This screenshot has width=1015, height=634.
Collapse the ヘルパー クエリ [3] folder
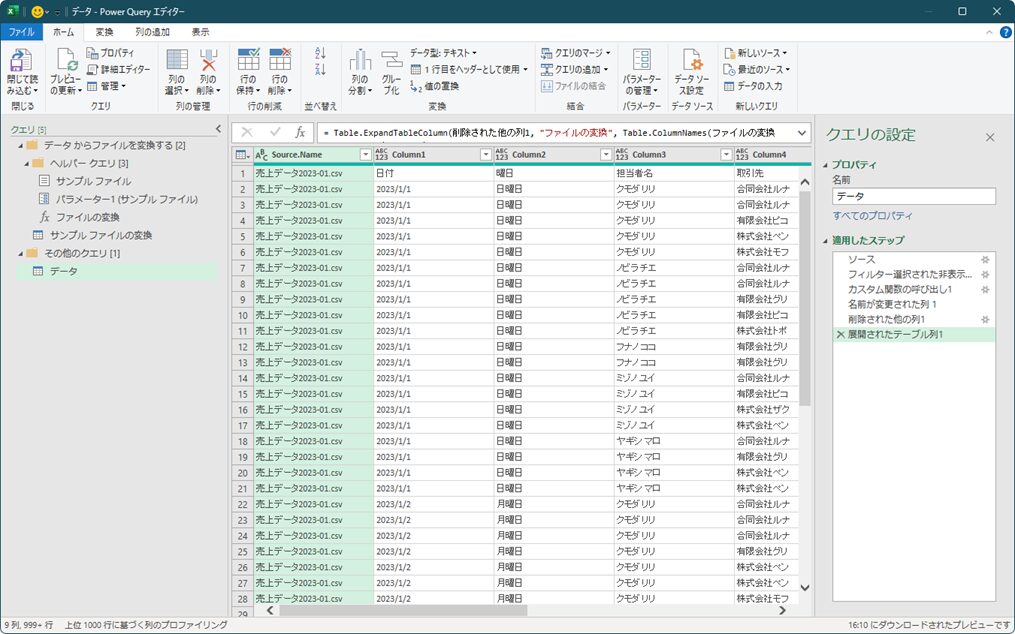tap(27, 164)
